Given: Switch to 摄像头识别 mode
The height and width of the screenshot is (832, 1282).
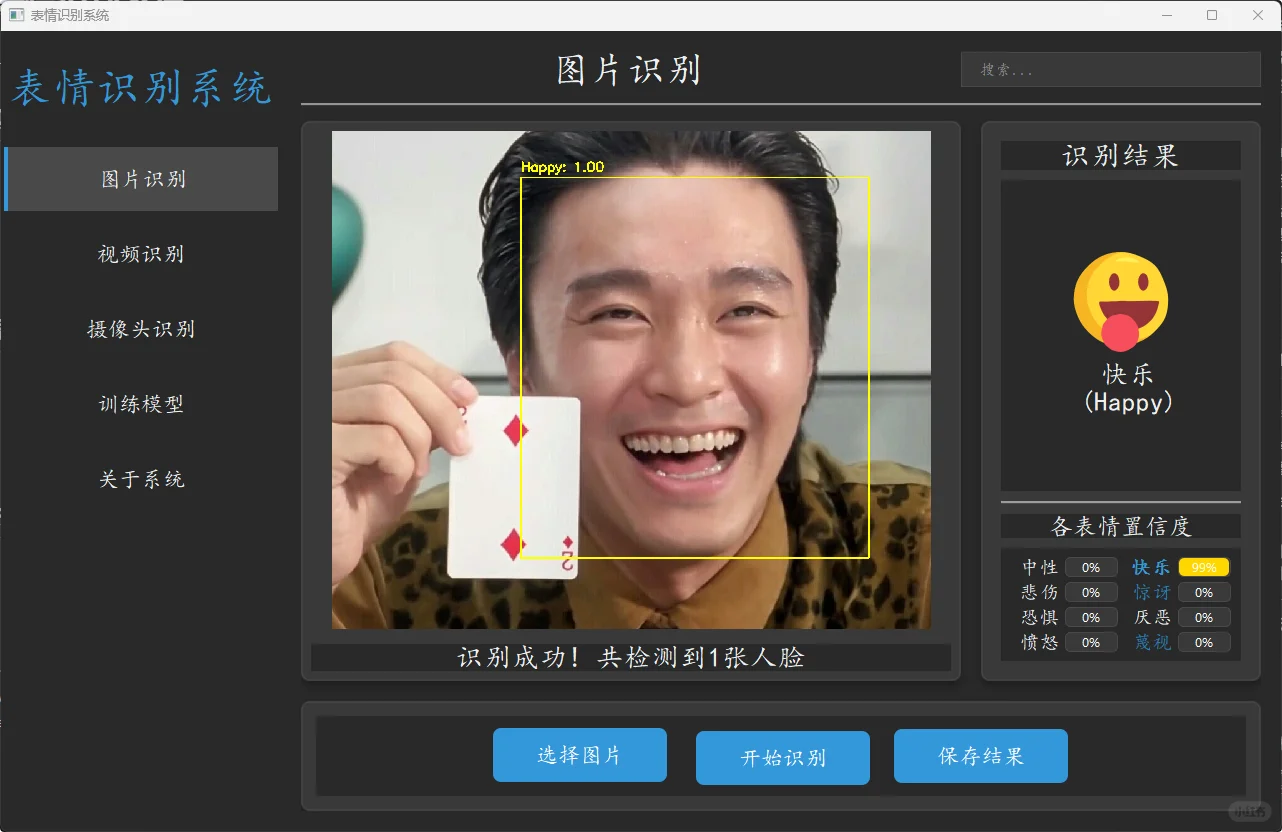Looking at the screenshot, I should pyautogui.click(x=140, y=329).
